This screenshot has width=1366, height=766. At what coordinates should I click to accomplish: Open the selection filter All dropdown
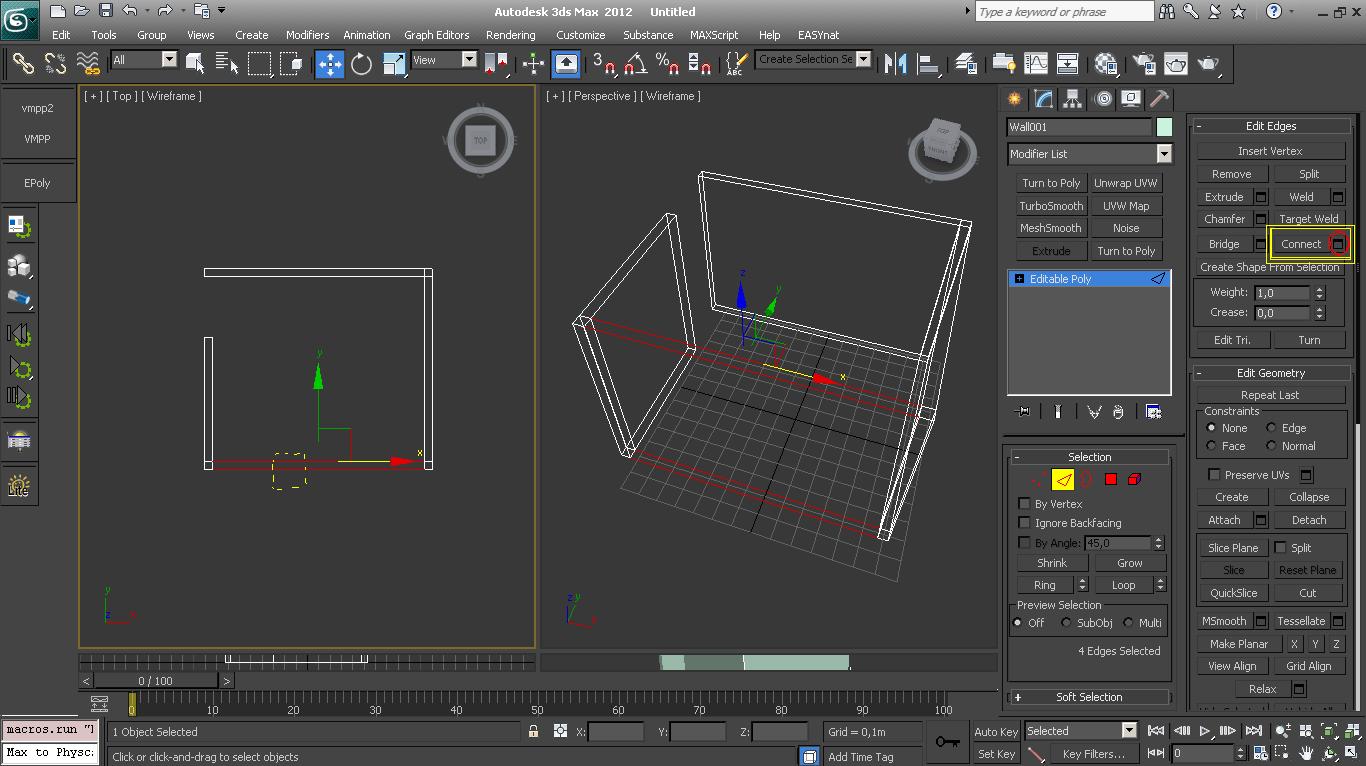click(168, 60)
